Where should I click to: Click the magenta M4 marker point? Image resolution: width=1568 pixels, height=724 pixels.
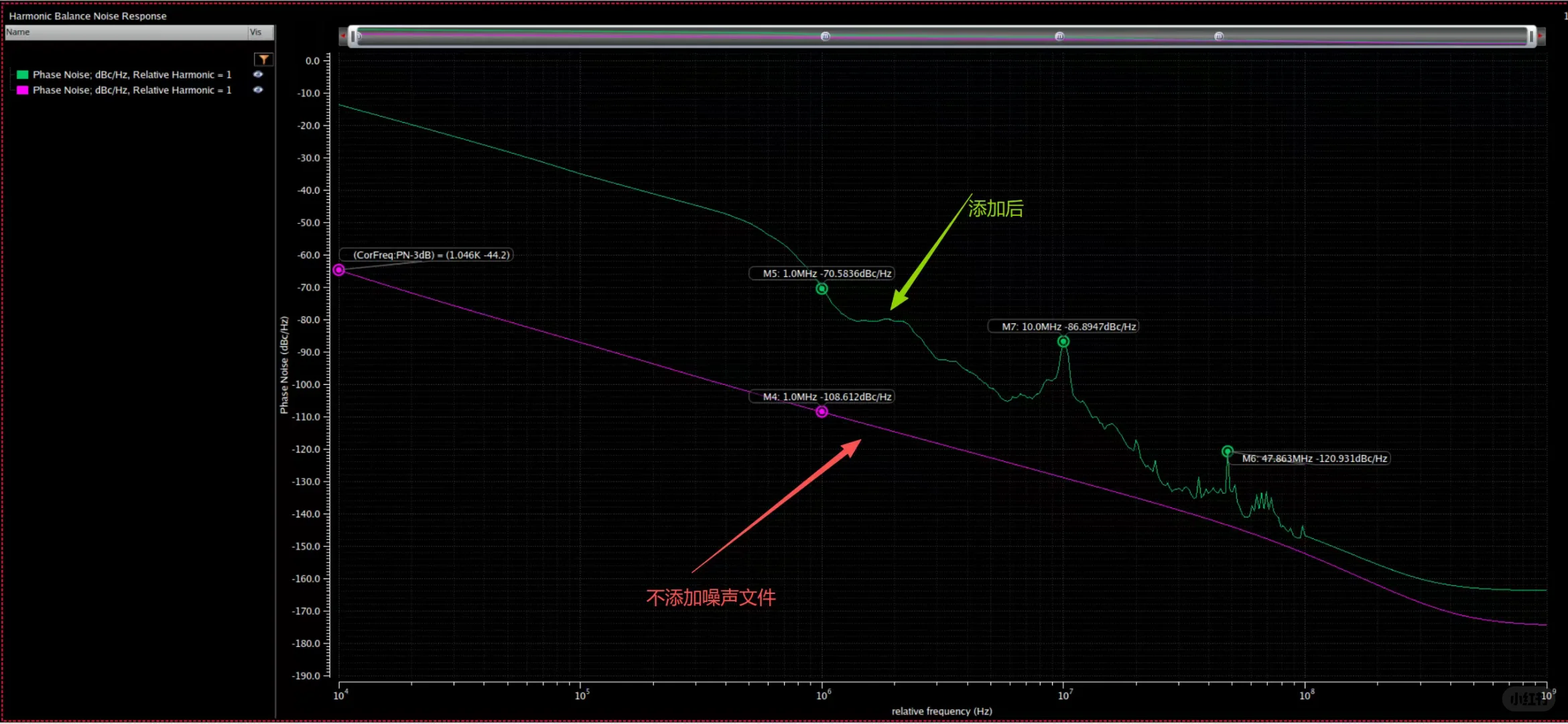click(x=822, y=412)
